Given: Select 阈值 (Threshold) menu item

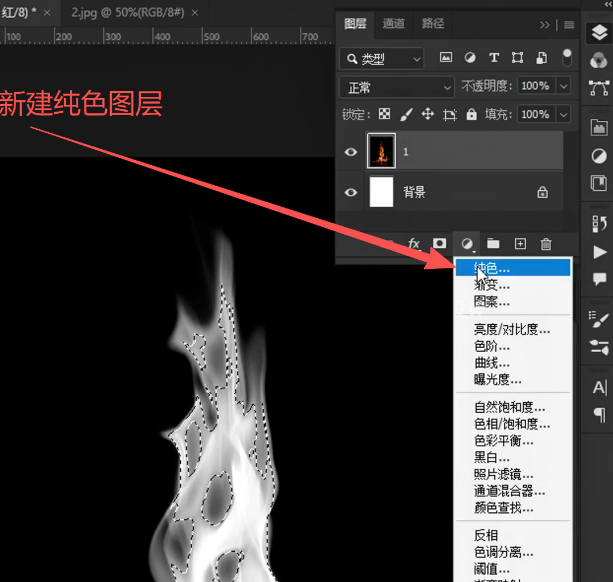Looking at the screenshot, I should pyautogui.click(x=513, y=569).
